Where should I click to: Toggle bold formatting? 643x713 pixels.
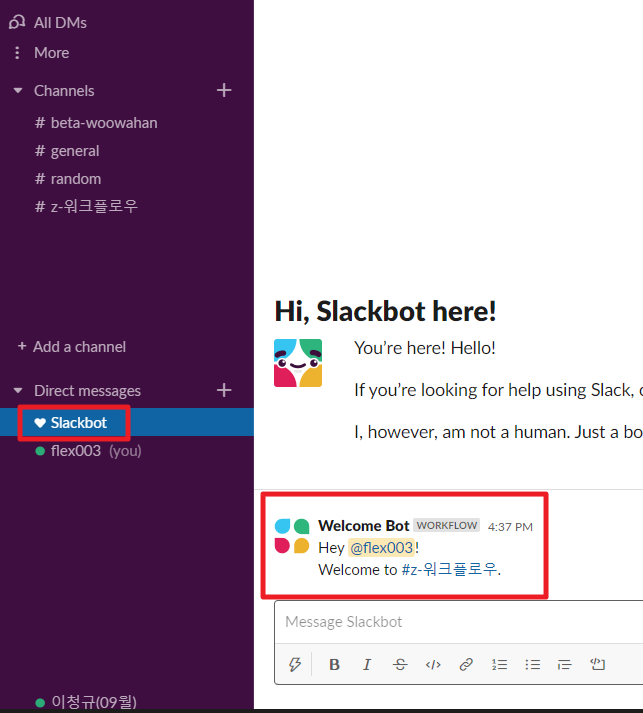334,664
